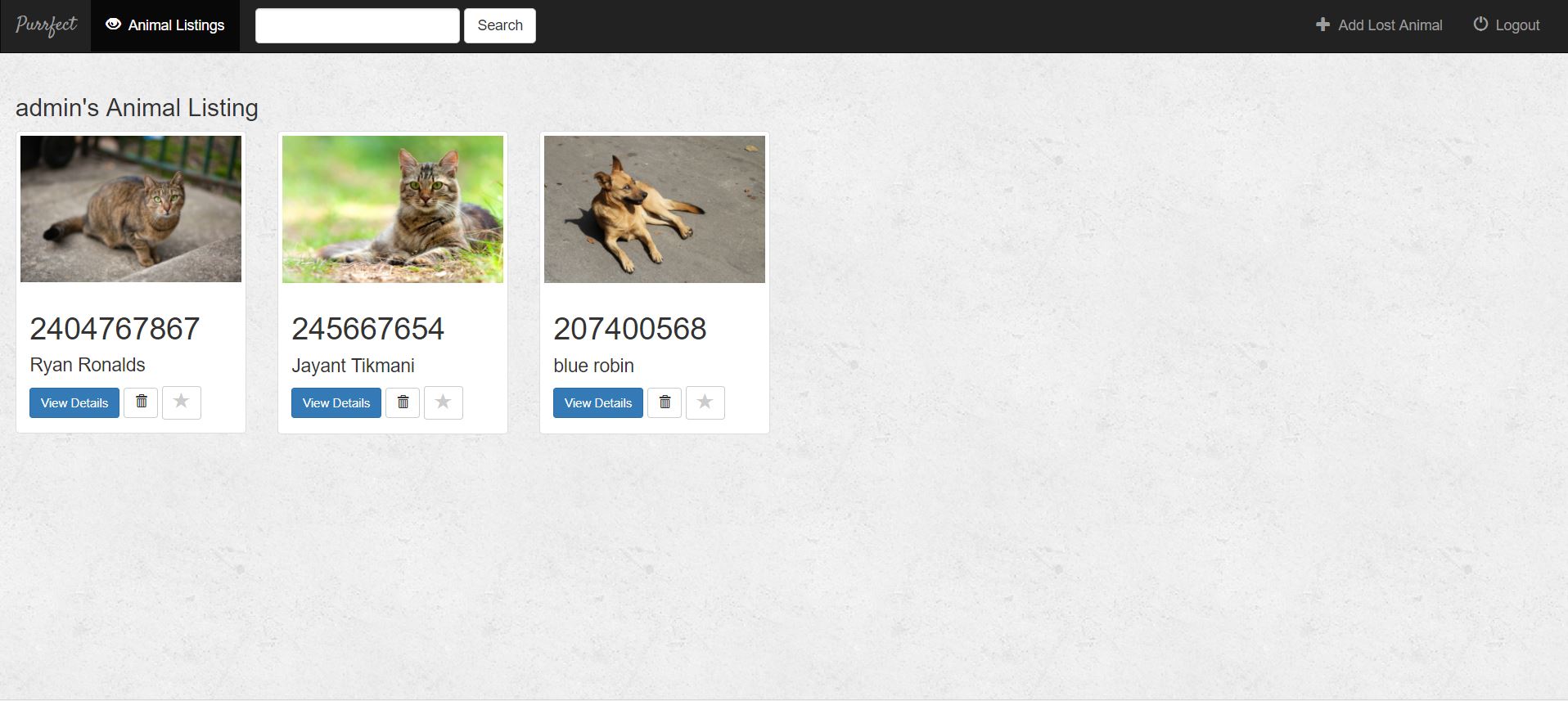The height and width of the screenshot is (701, 1568).
Task: Click the Purrfect logo
Action: coord(46,25)
